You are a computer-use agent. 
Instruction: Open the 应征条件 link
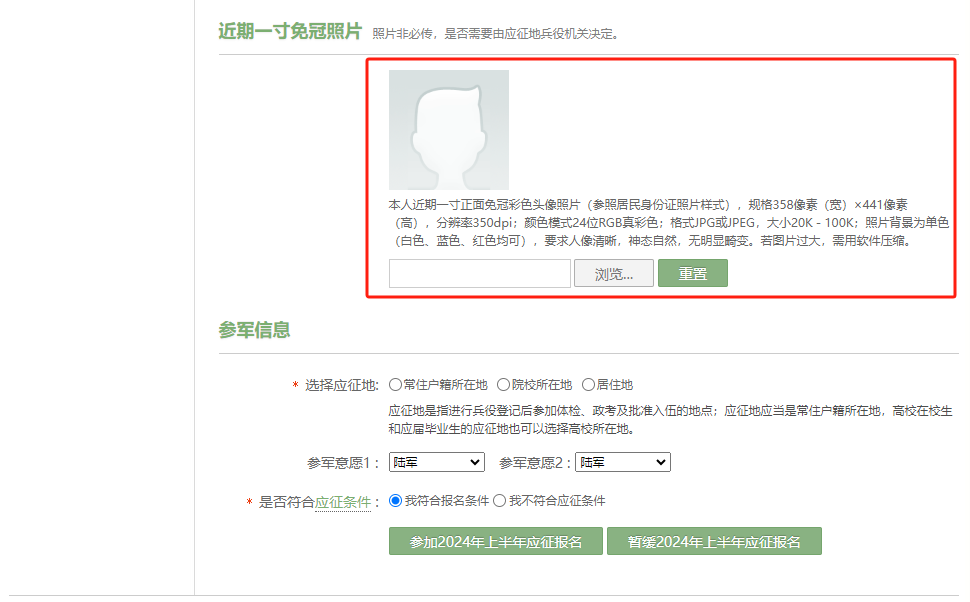(343, 502)
